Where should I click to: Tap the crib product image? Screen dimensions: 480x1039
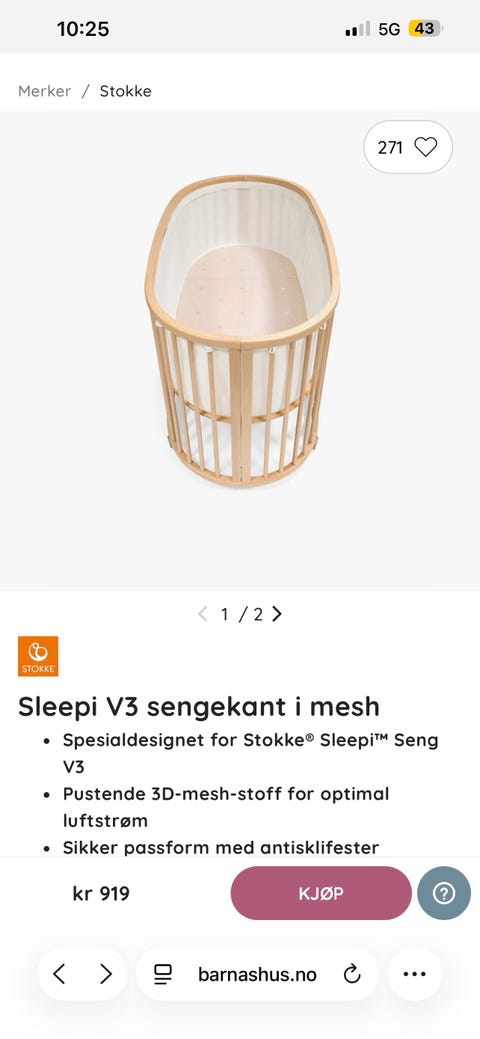pyautogui.click(x=243, y=329)
